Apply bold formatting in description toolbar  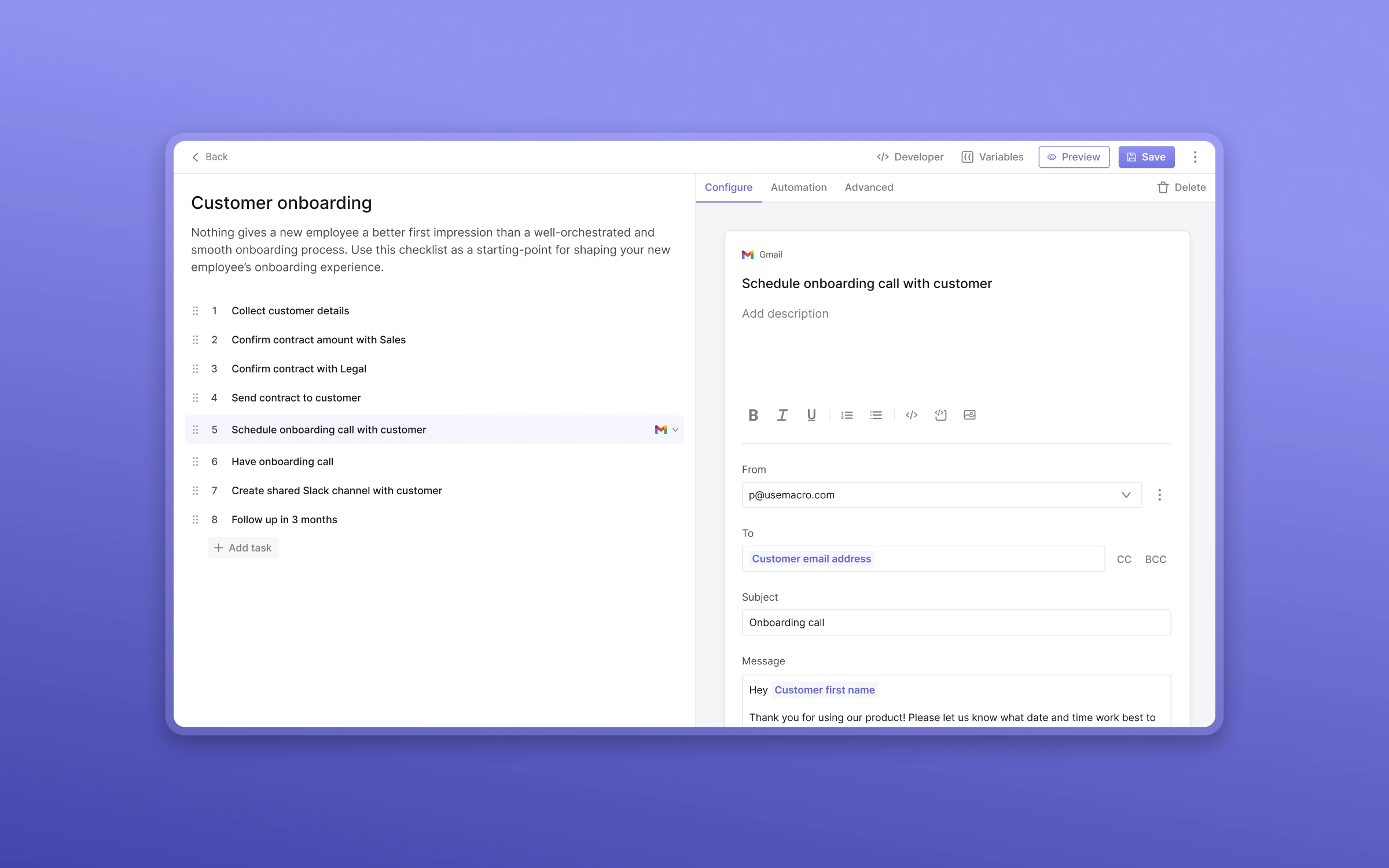(753, 415)
